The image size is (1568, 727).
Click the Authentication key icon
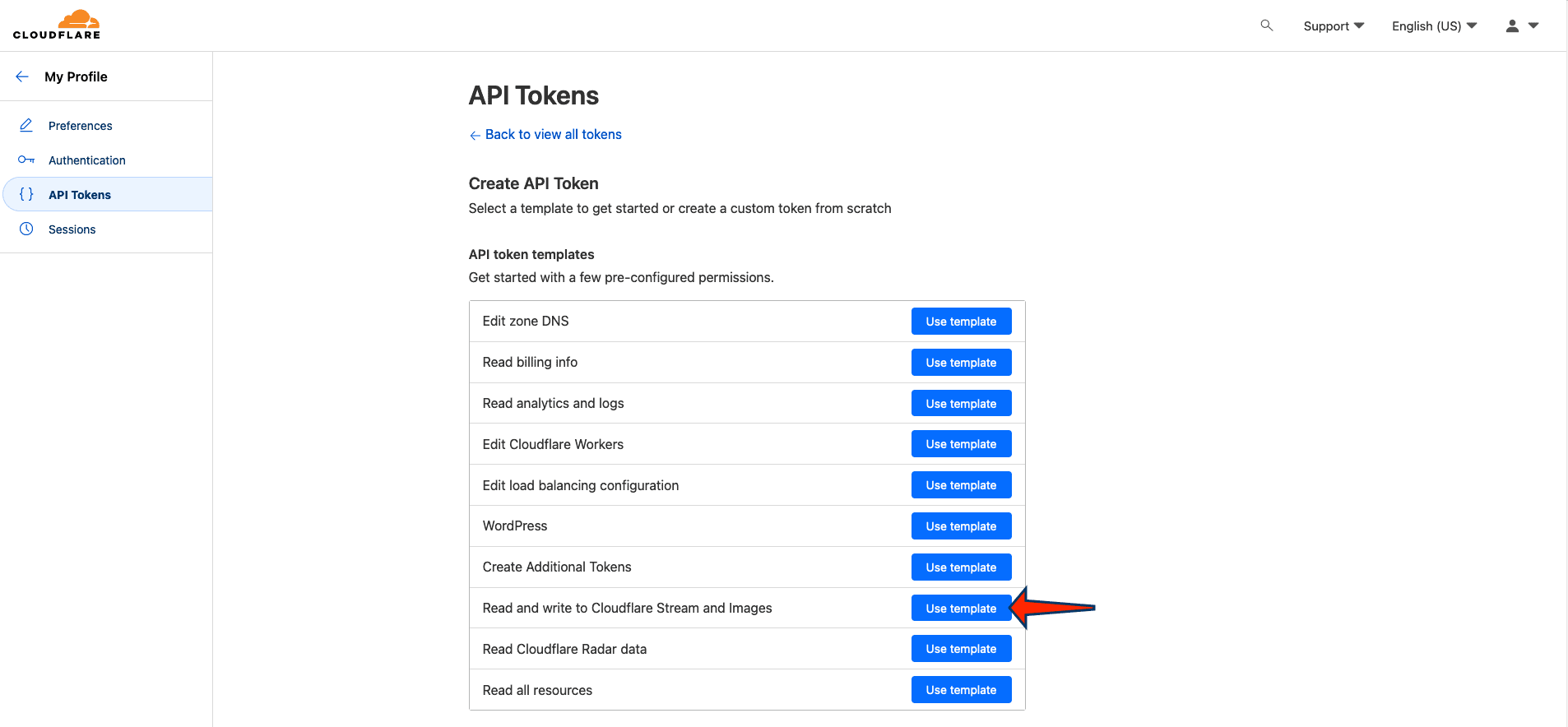[x=26, y=160]
